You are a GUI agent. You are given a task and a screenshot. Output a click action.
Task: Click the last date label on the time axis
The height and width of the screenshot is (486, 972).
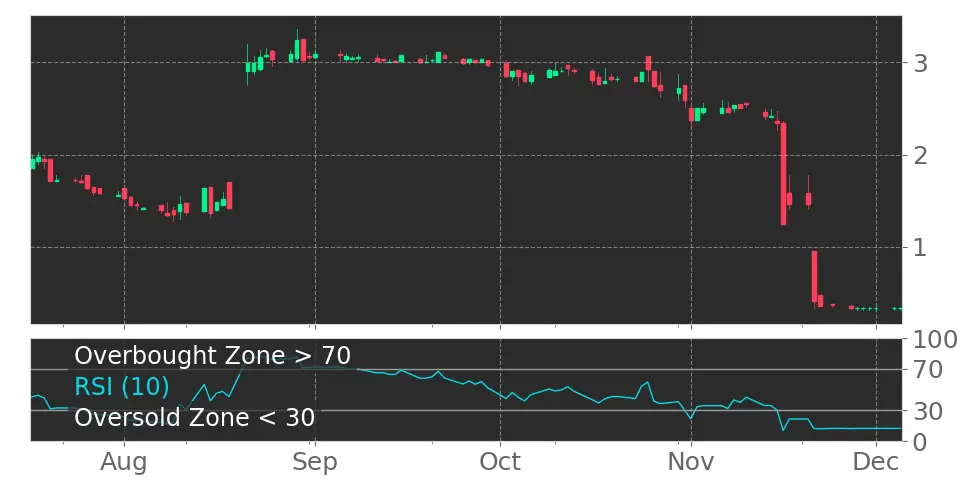(x=876, y=461)
